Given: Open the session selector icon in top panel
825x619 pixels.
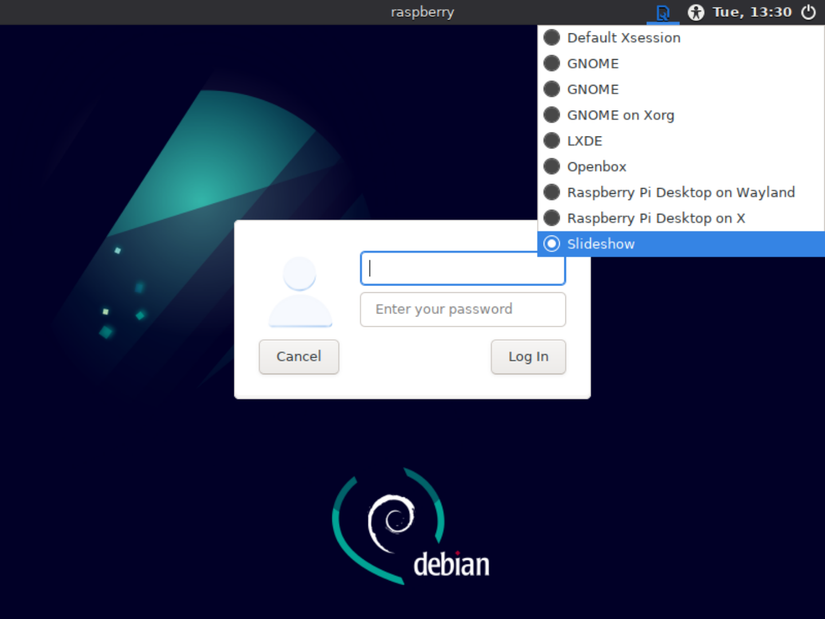Looking at the screenshot, I should [x=662, y=13].
